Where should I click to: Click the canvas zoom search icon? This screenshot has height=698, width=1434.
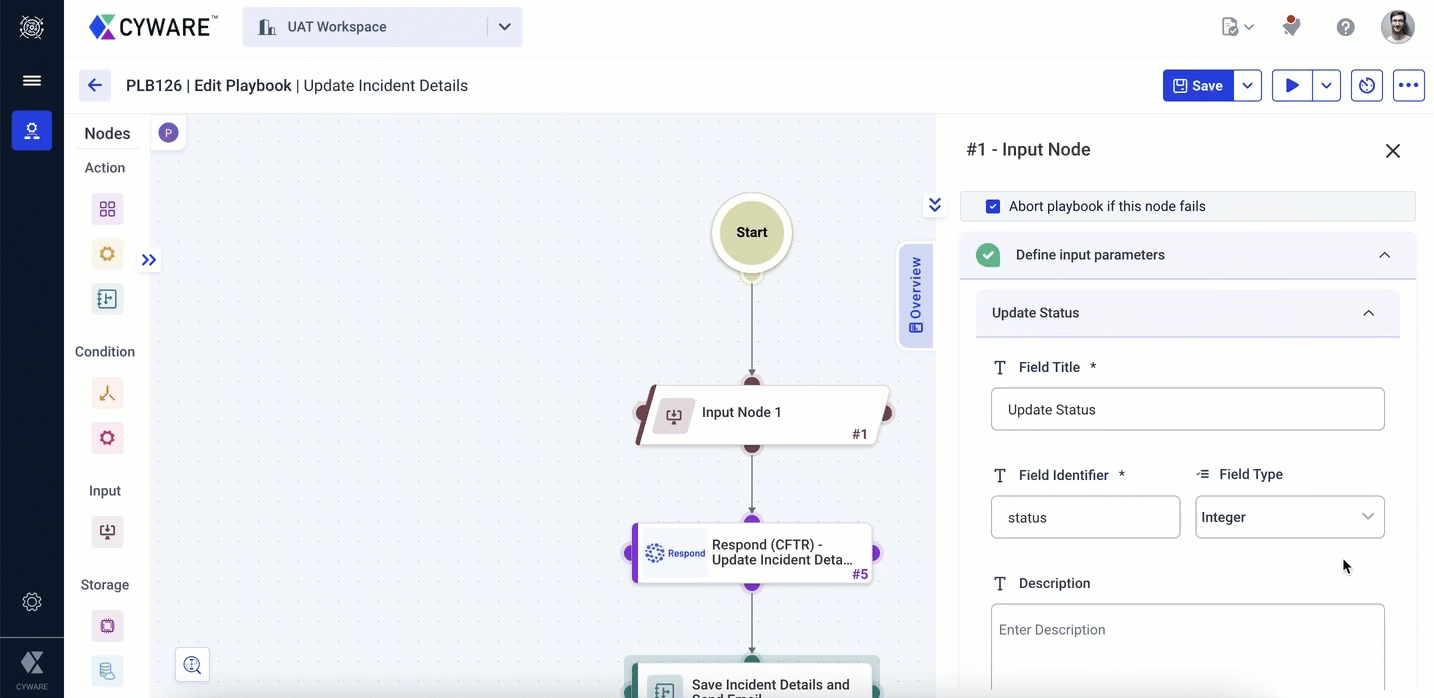tap(192, 665)
